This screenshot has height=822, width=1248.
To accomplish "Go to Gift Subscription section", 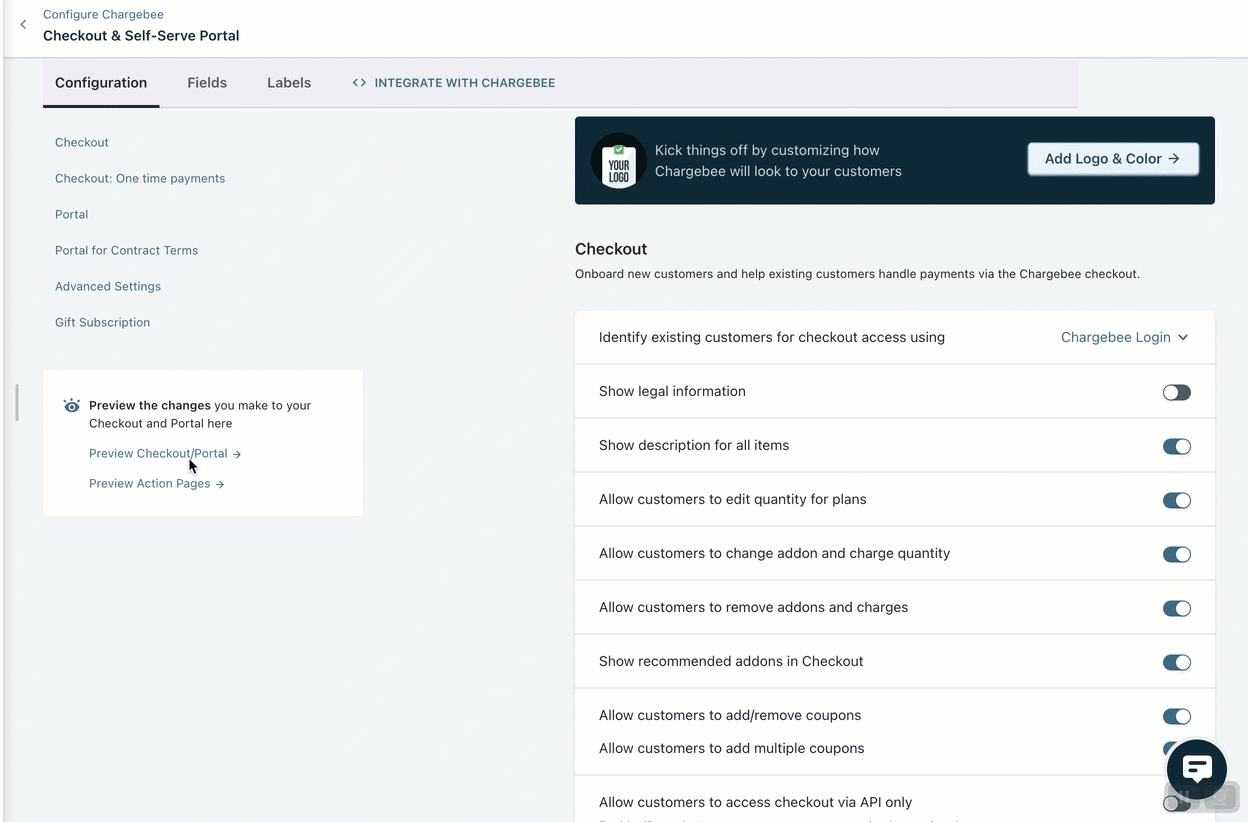I will (102, 322).
